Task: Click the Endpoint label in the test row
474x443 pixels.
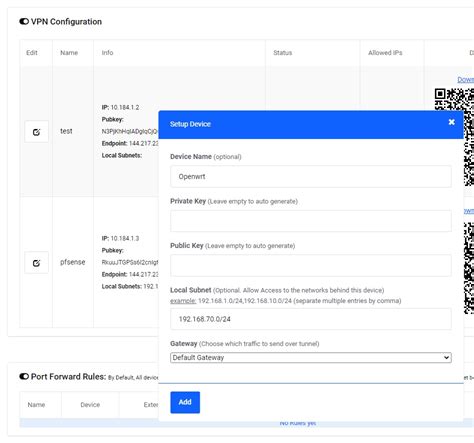Action: tap(114, 143)
